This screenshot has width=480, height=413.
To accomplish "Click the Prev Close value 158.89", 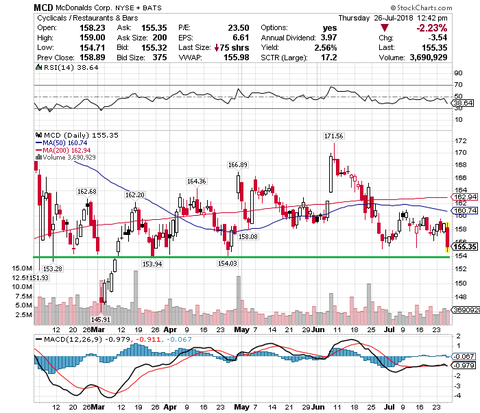I will [x=92, y=58].
